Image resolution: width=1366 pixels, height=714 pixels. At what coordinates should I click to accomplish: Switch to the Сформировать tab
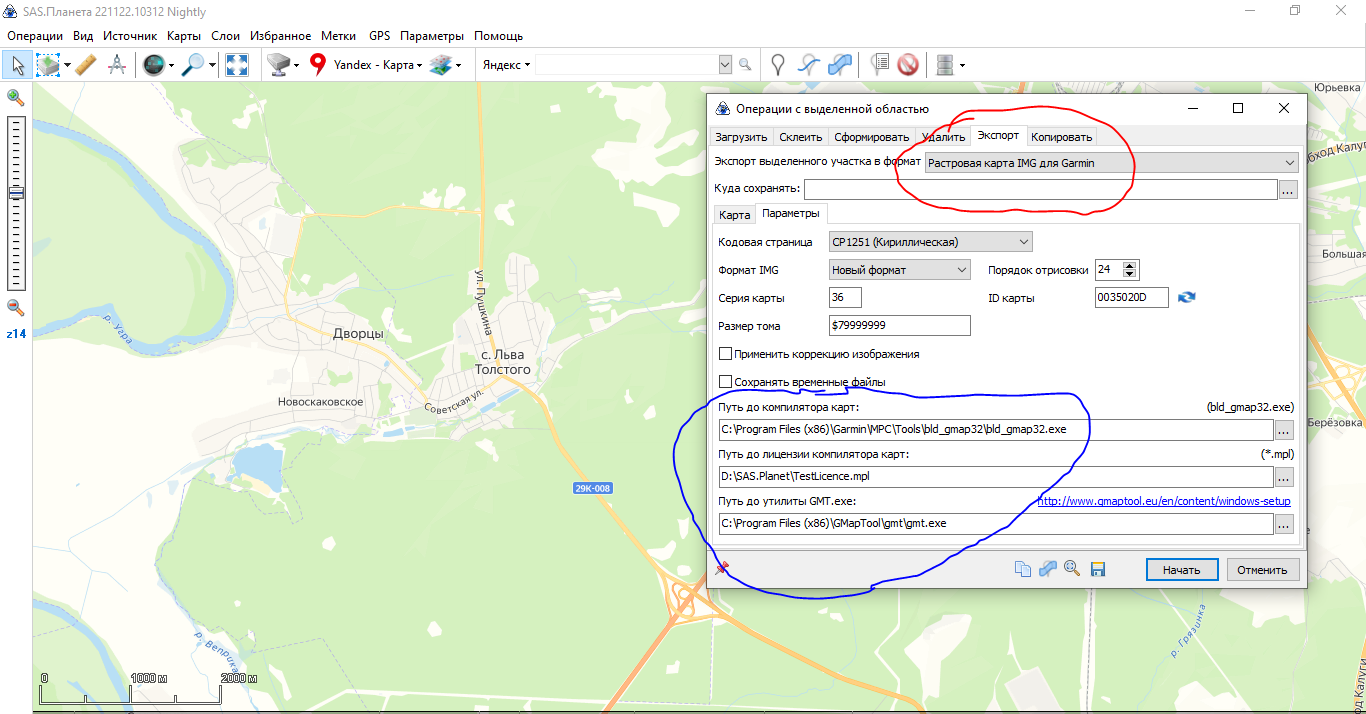(x=872, y=137)
